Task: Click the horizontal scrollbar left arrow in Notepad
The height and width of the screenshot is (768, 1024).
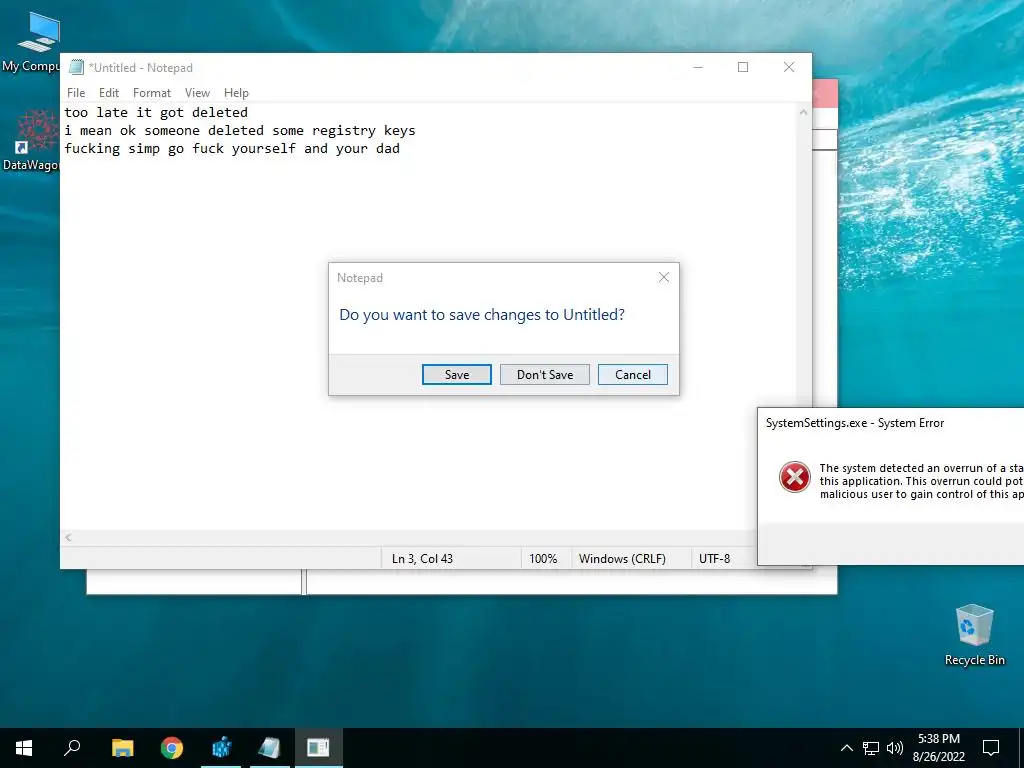Action: point(69,537)
